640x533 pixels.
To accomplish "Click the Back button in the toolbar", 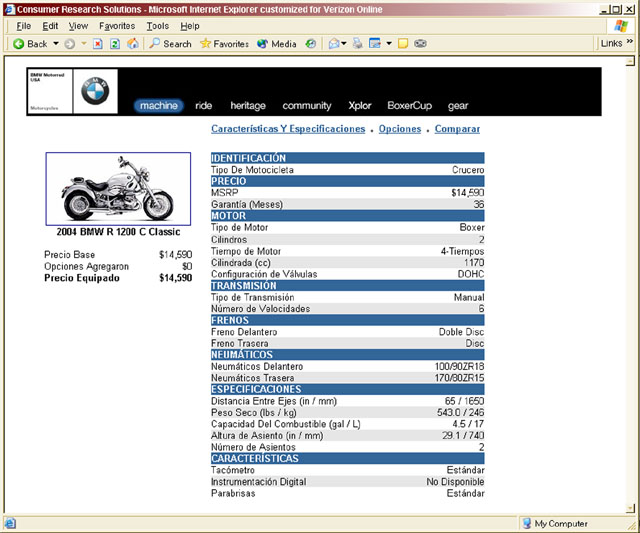I will click(30, 44).
